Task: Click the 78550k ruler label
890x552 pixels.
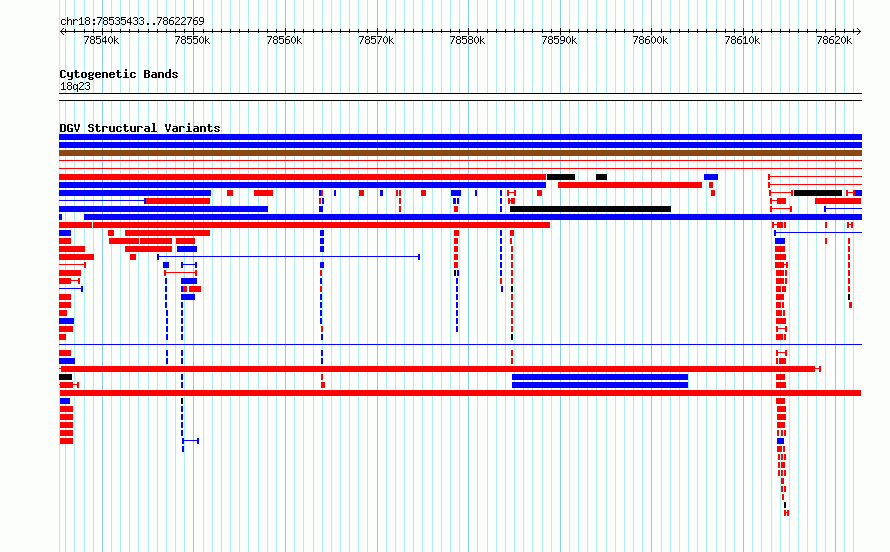Action: 192,40
